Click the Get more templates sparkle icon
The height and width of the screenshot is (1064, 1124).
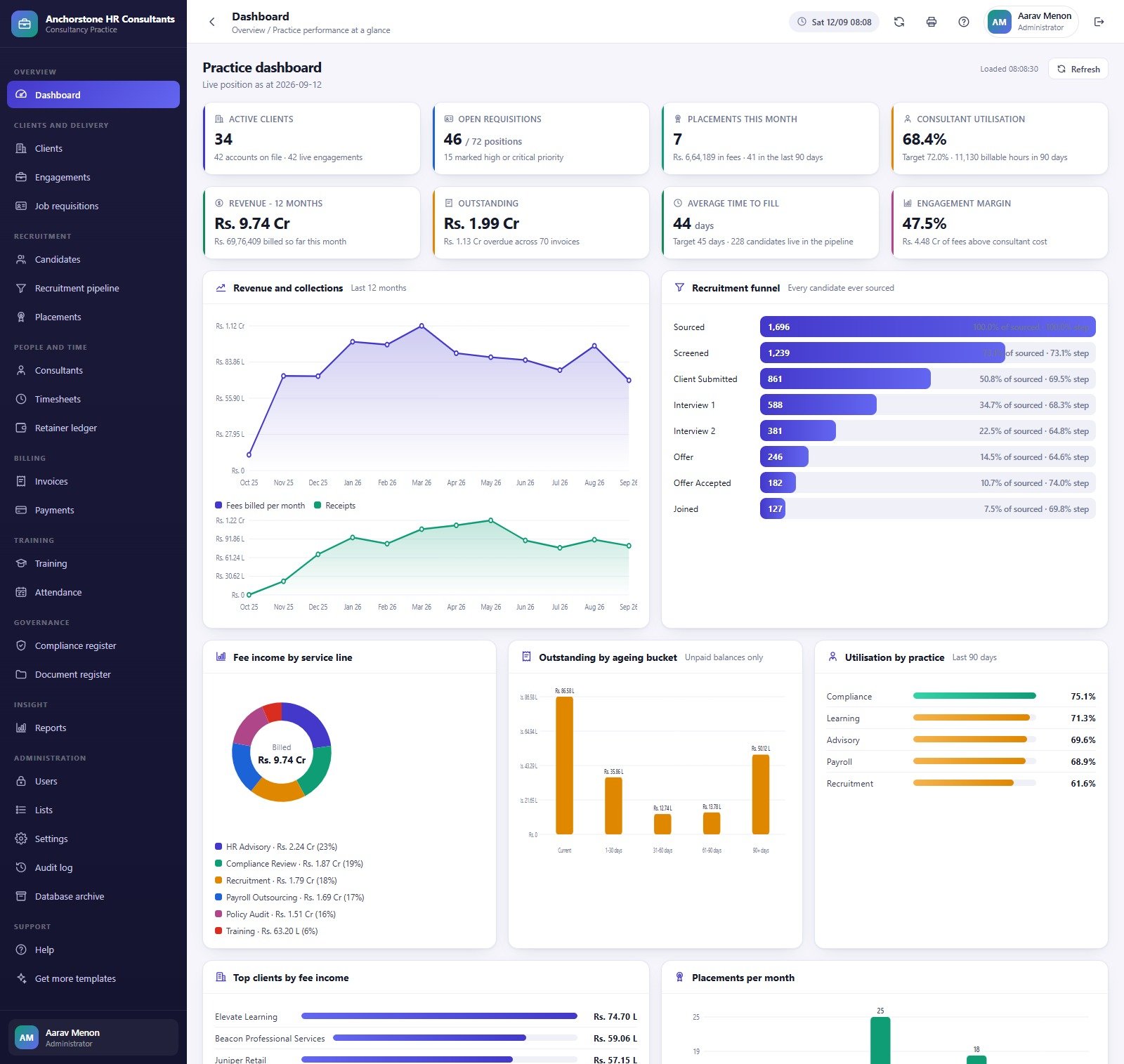[21, 978]
